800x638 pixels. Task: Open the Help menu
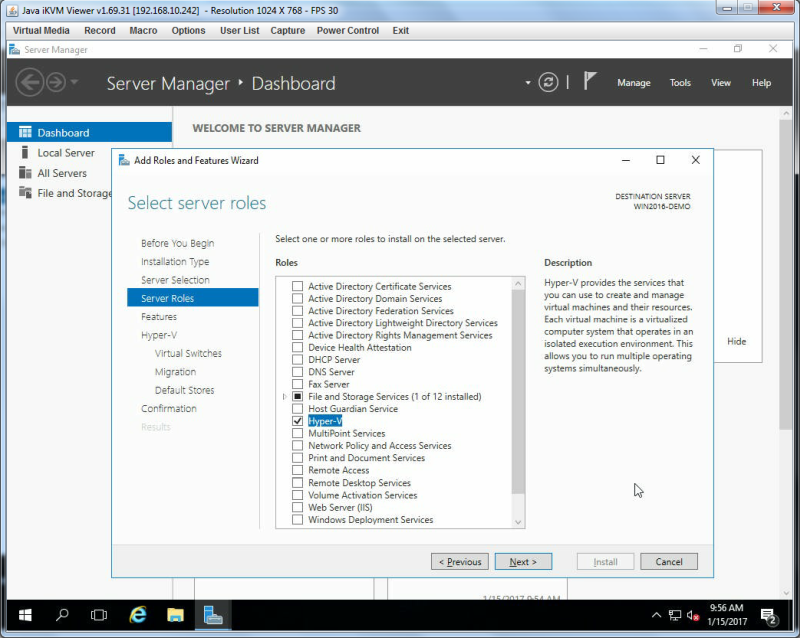[x=761, y=83]
